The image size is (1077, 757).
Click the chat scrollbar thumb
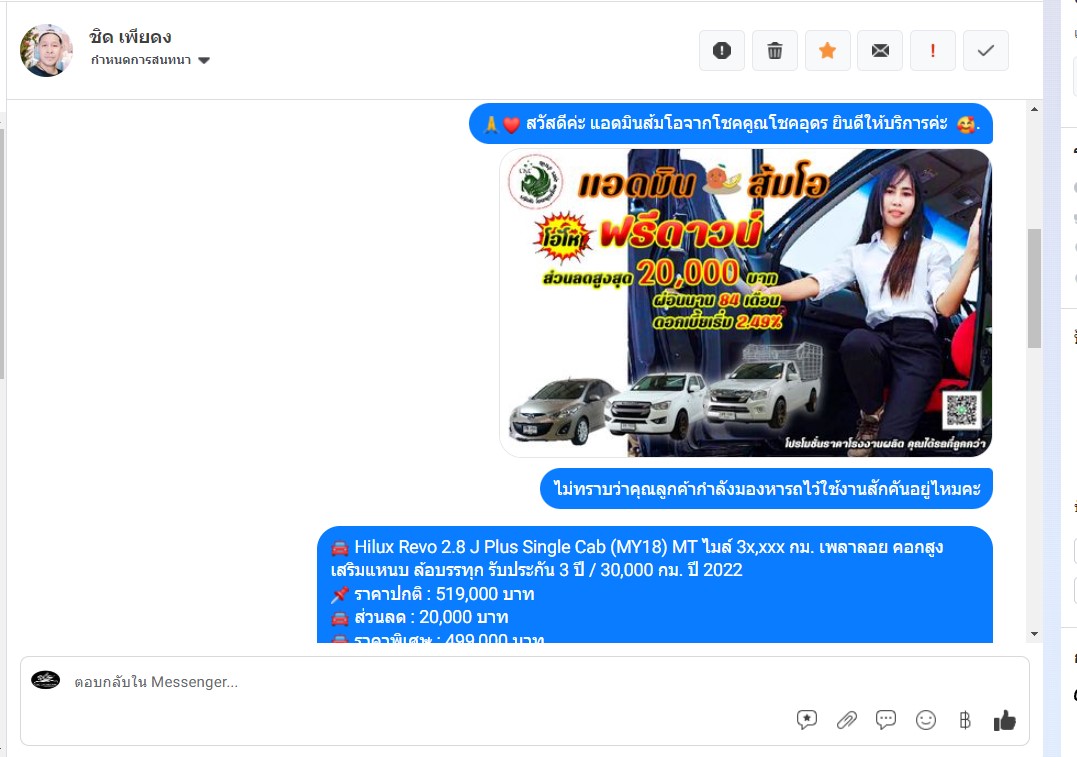pyautogui.click(x=1034, y=289)
